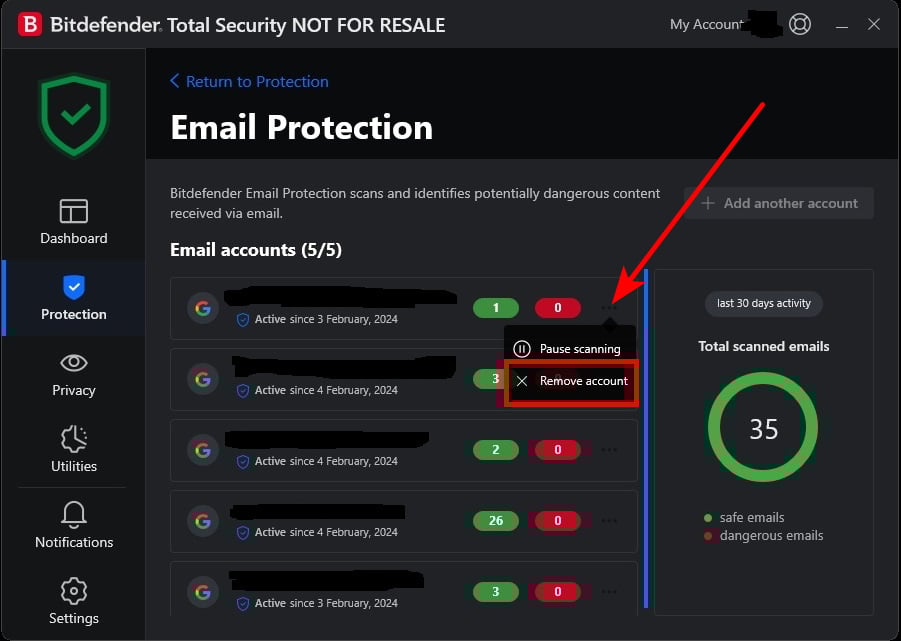Open the Settings gear icon

click(74, 591)
